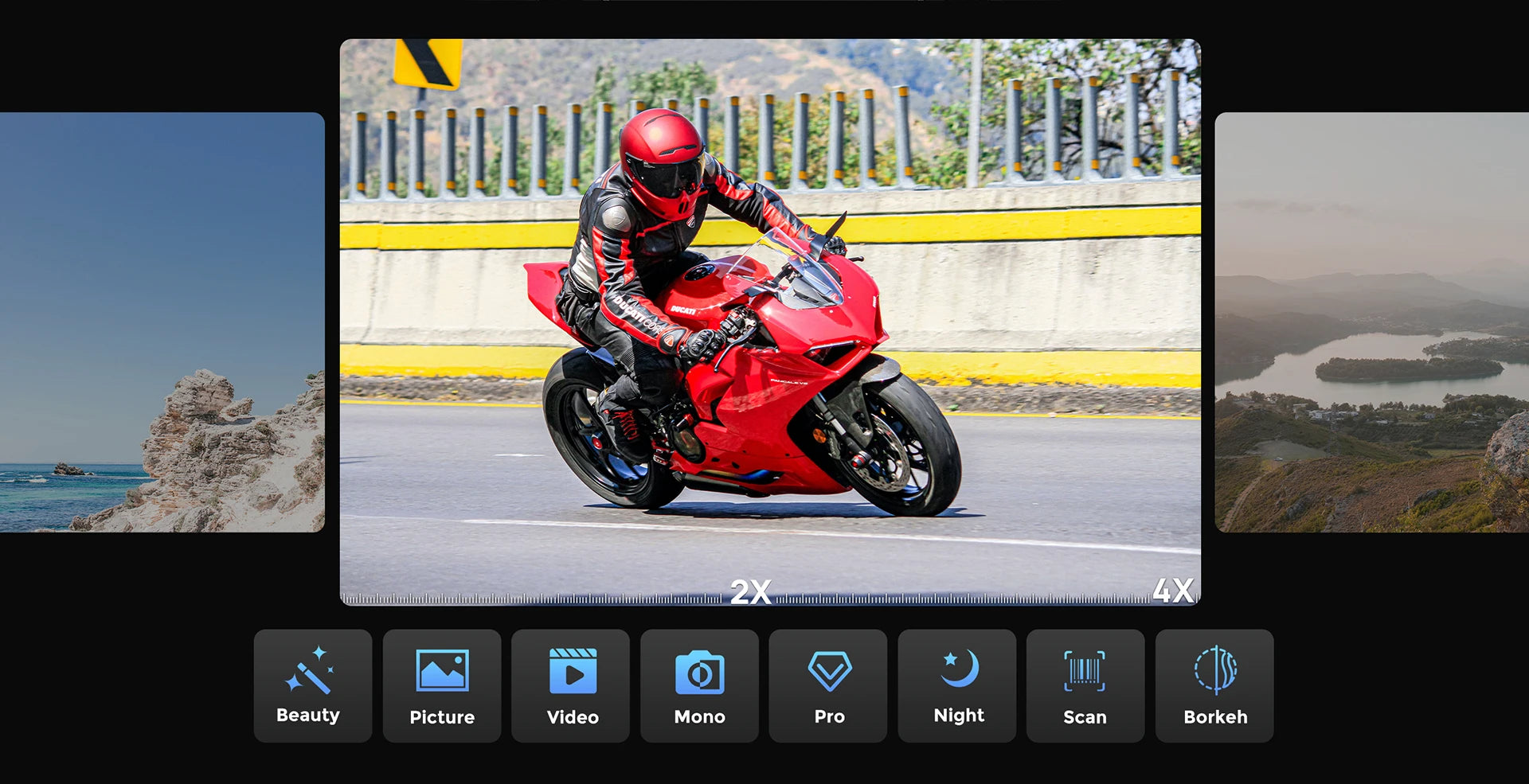Viewport: 1529px width, 784px height.
Task: Tap the Picture landscape icon
Action: pos(442,670)
